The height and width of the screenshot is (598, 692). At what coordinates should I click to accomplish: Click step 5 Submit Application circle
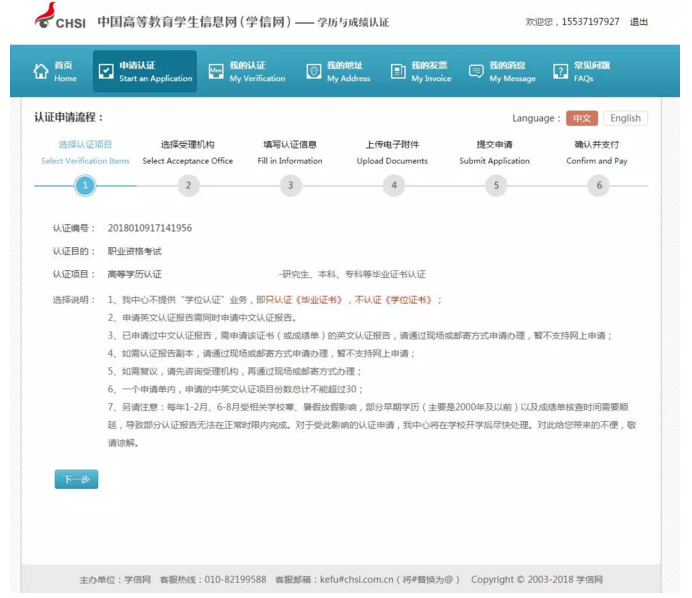pos(496,185)
